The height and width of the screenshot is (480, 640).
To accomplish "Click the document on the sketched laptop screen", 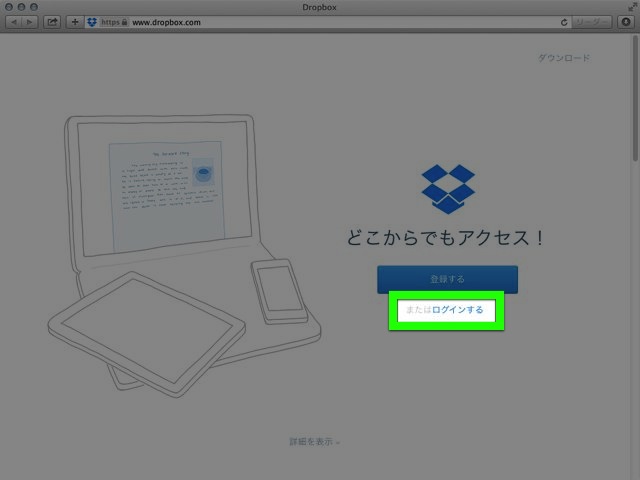I will pyautogui.click(x=167, y=196).
